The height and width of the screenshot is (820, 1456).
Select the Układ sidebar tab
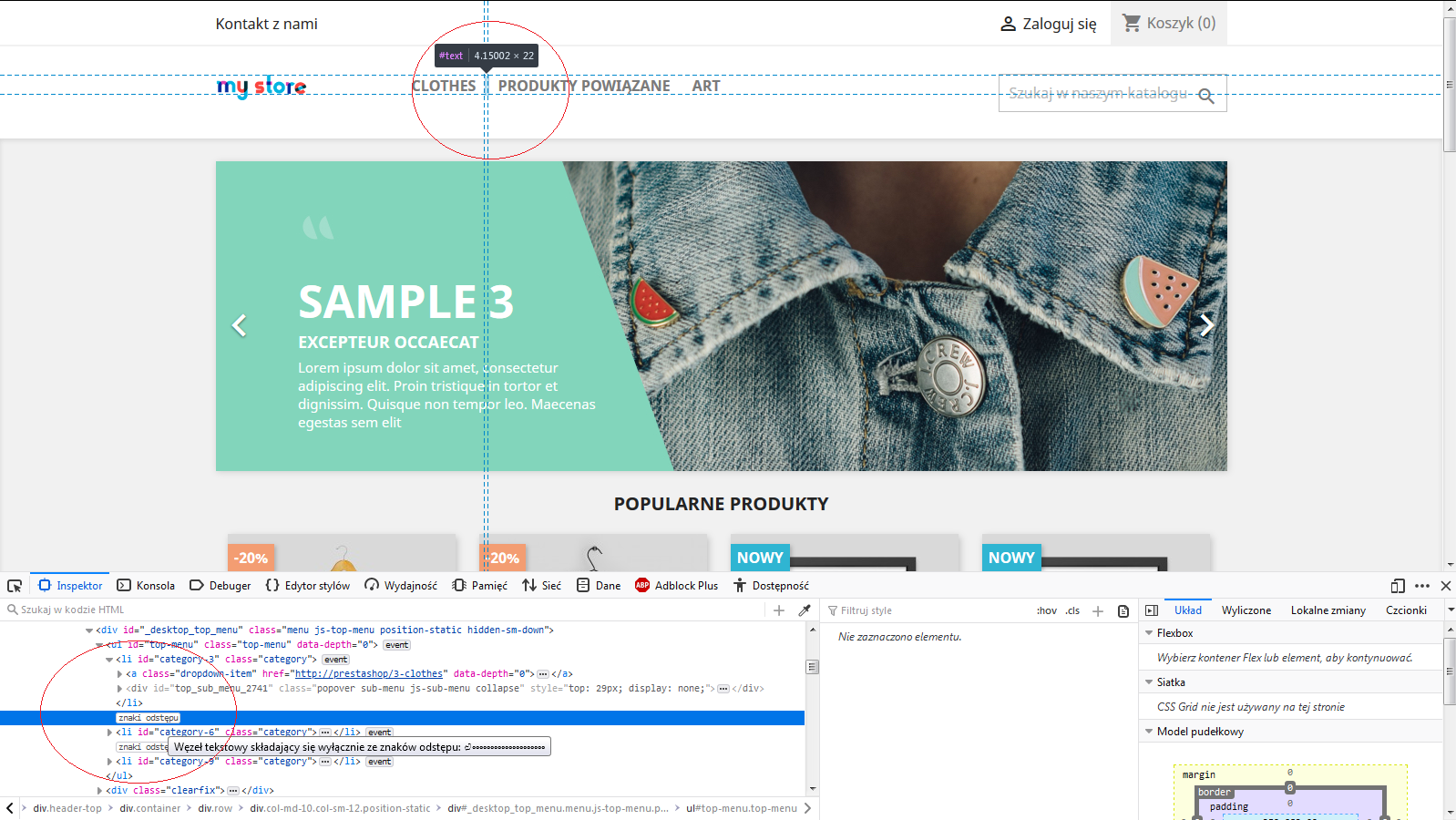click(1188, 610)
